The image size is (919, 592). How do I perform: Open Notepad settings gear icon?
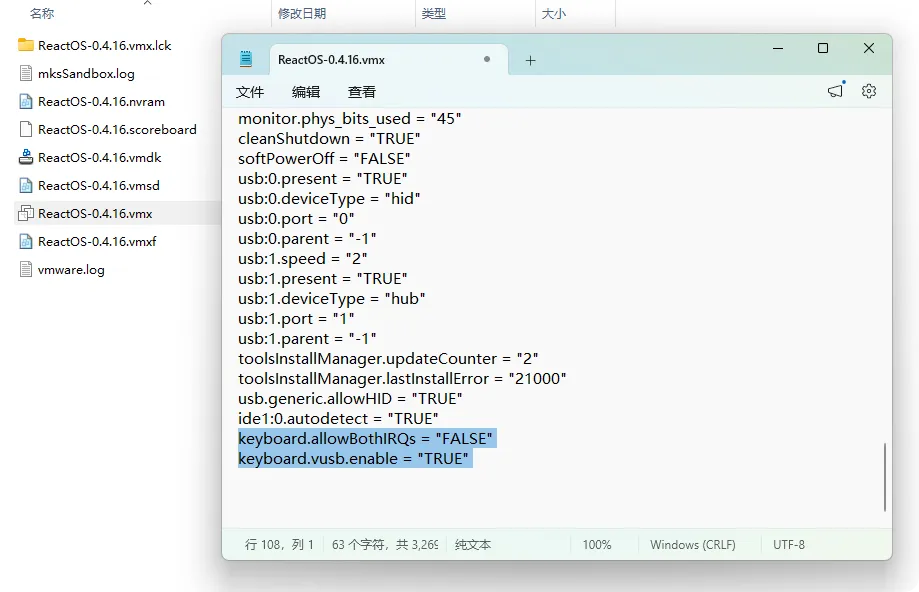[869, 91]
